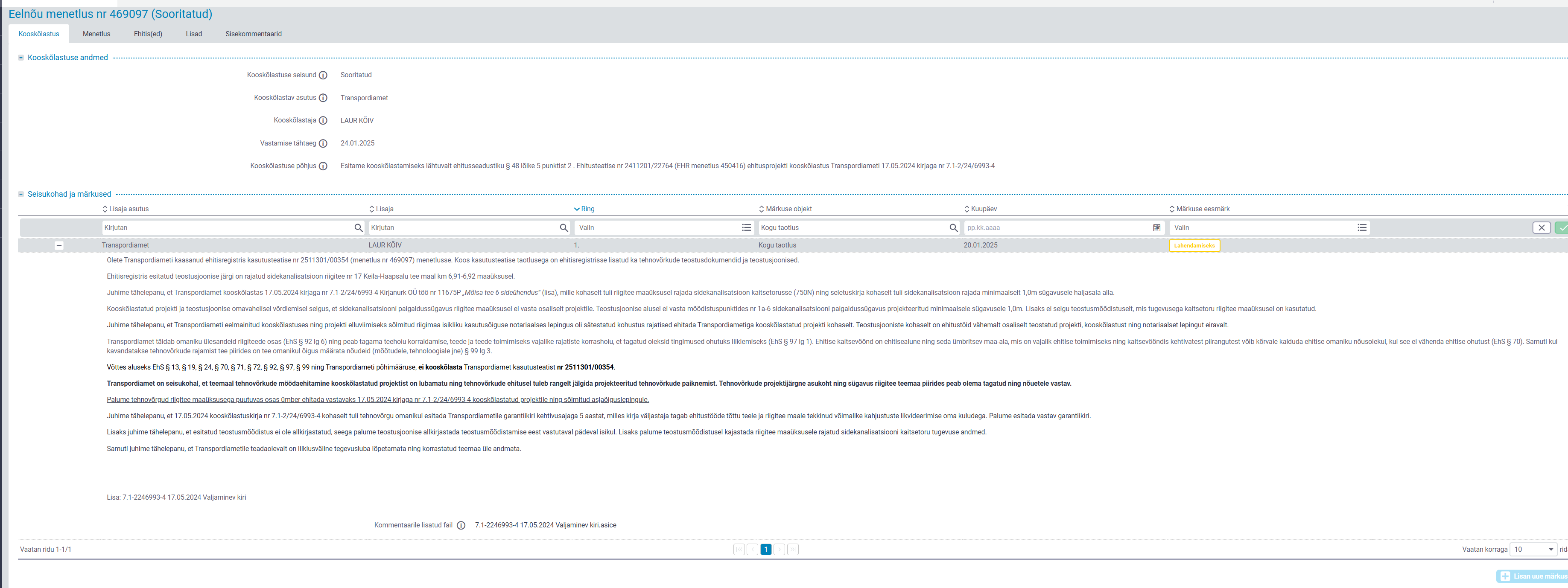Sort table by Märkuse objekt column
The image size is (1568, 588).
pyautogui.click(x=785, y=209)
